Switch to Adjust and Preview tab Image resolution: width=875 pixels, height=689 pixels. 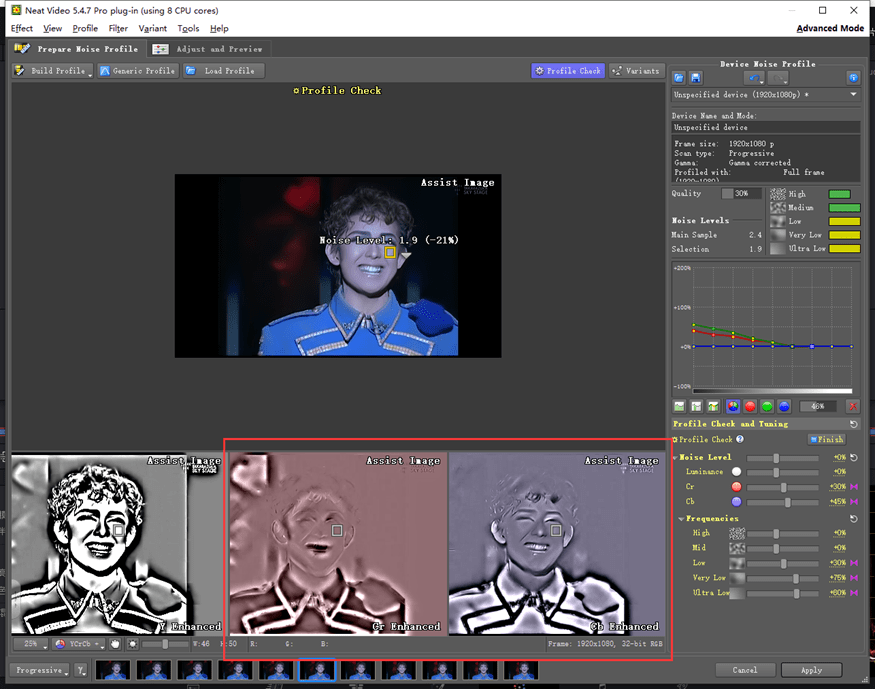pyautogui.click(x=208, y=49)
